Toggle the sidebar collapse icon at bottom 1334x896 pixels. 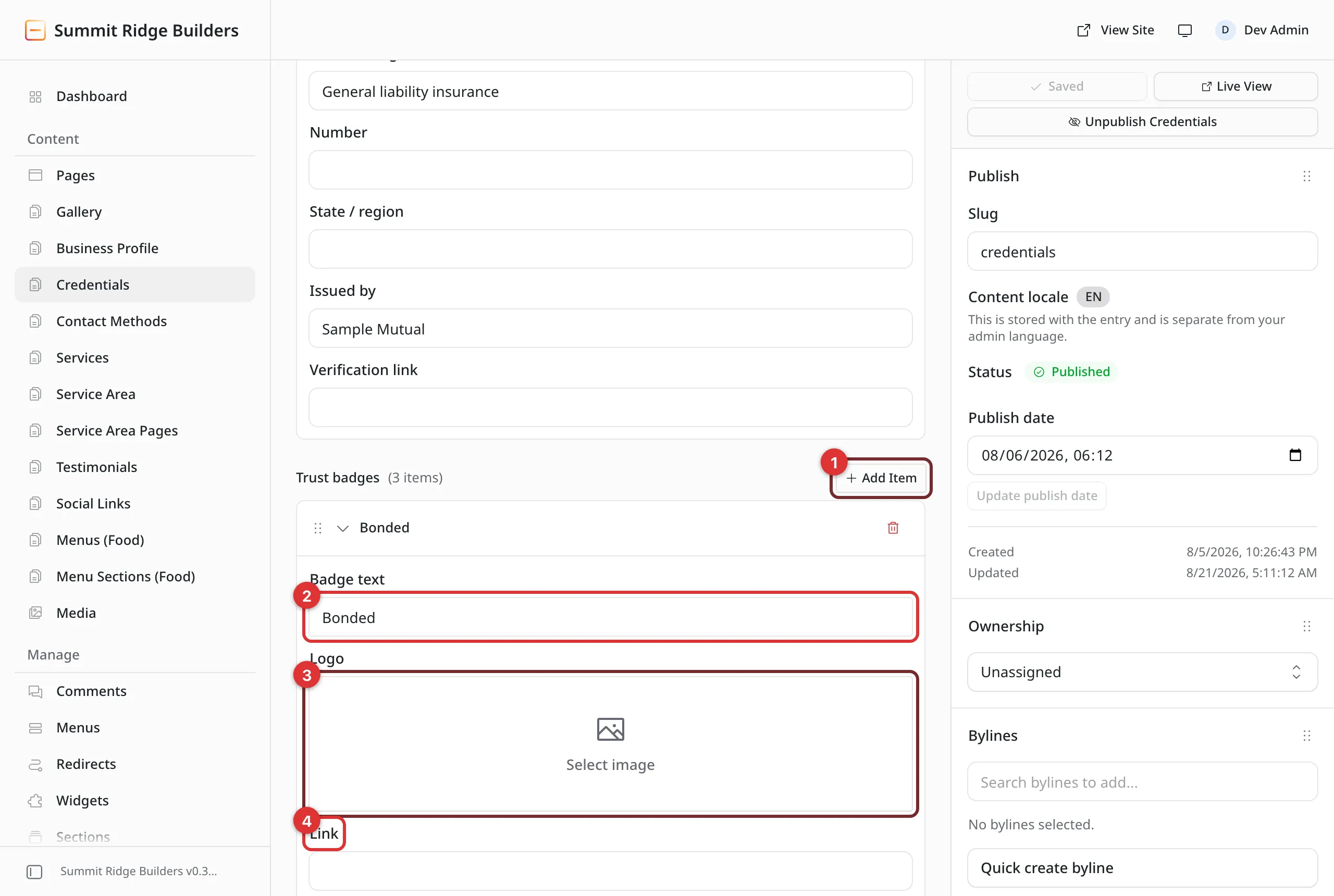34,872
